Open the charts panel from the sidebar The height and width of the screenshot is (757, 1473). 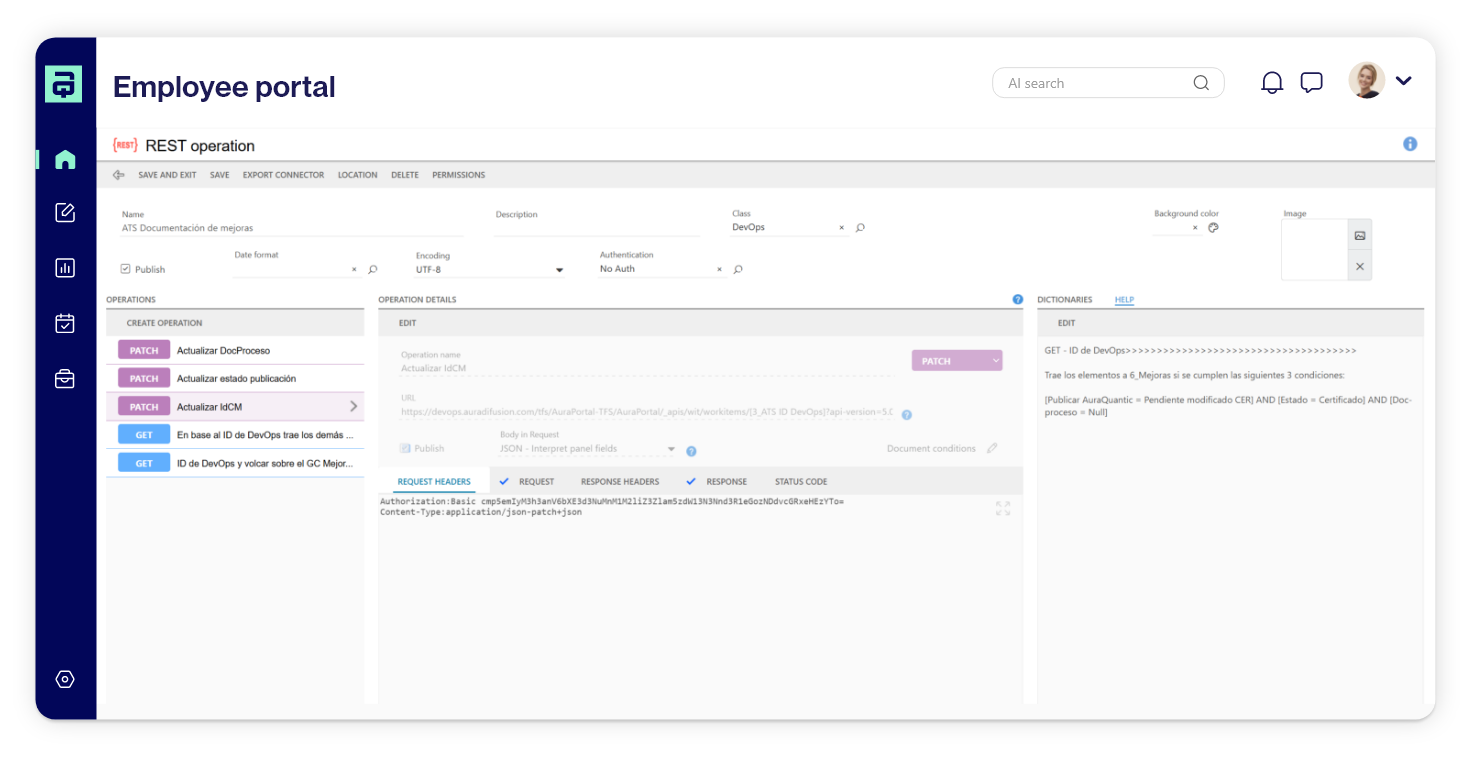click(x=64, y=268)
